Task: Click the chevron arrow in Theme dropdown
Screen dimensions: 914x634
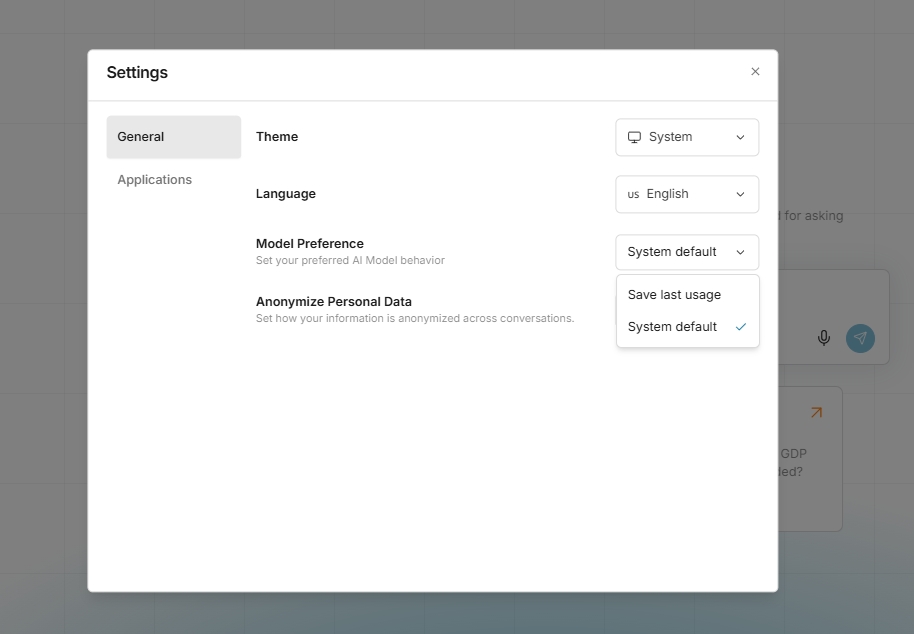Action: click(740, 137)
